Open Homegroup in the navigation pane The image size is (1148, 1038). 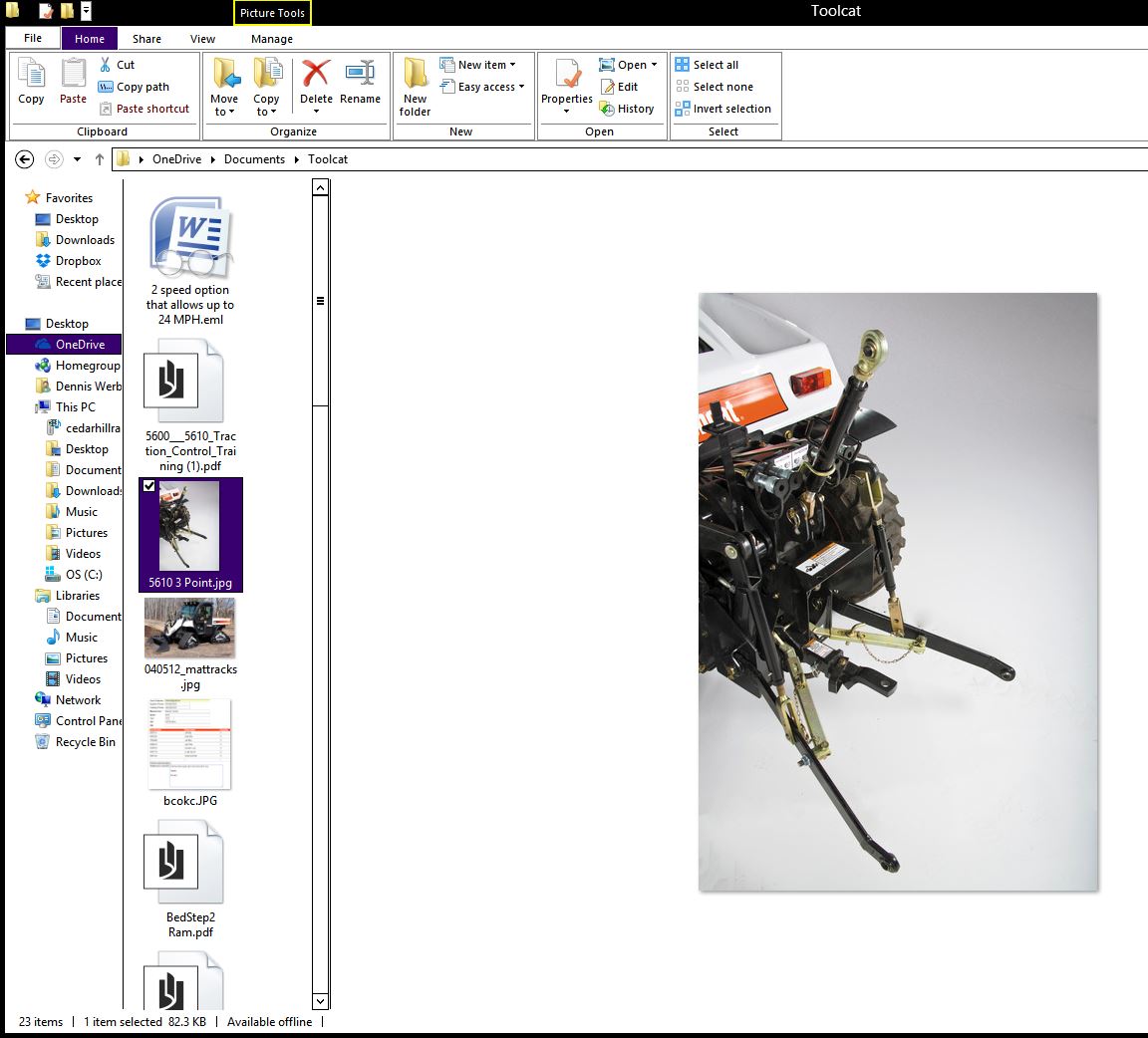click(78, 366)
